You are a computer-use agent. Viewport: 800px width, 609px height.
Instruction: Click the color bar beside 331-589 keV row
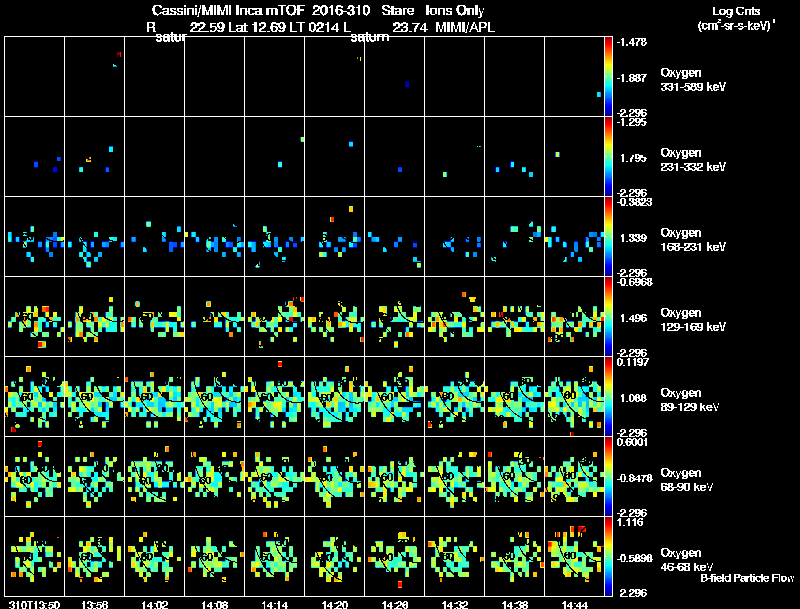608,77
